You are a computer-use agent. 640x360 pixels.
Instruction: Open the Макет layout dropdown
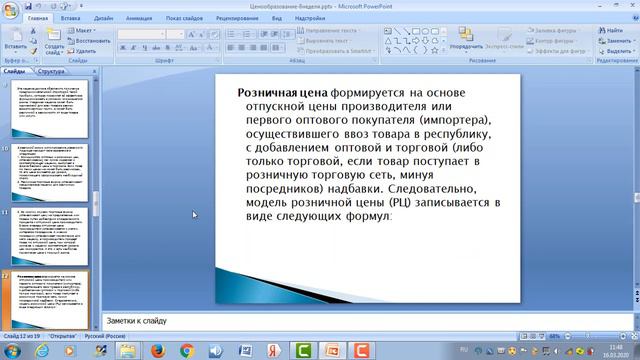pyautogui.click(x=82, y=31)
